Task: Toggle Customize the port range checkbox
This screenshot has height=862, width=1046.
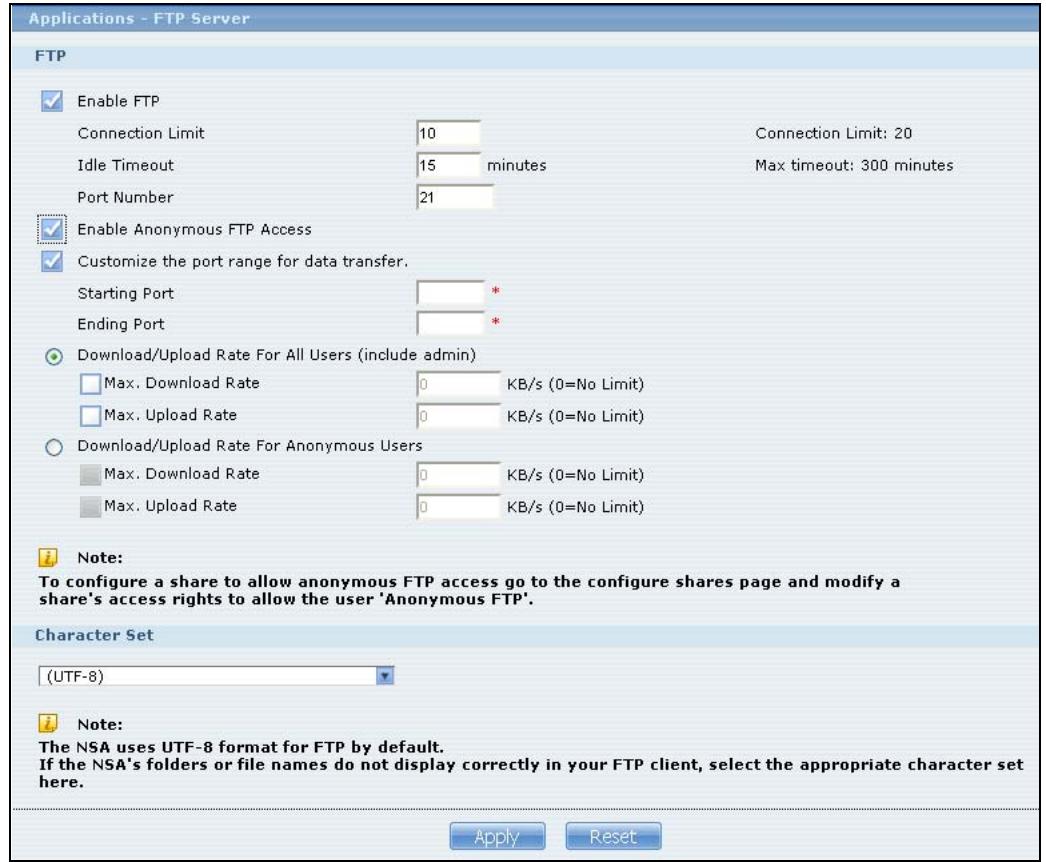Action: click(x=52, y=261)
